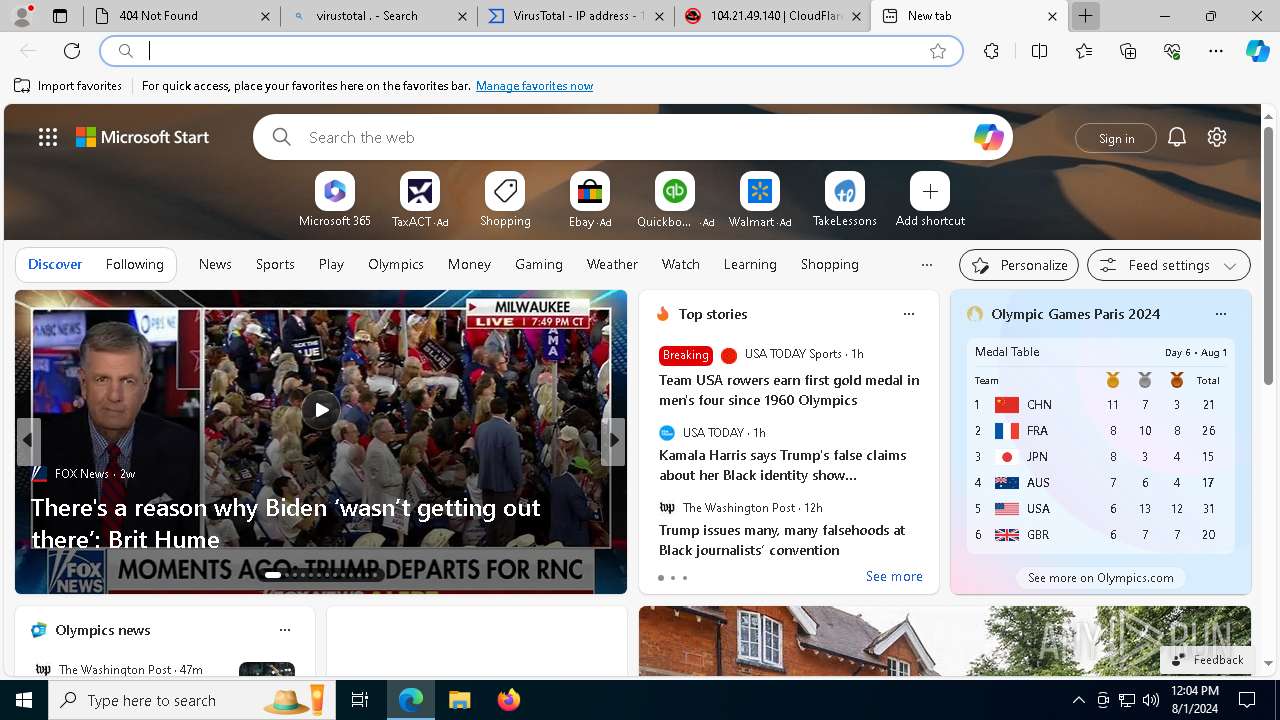
Task: Open Kamala Harris Trump claims story
Action: point(783,465)
